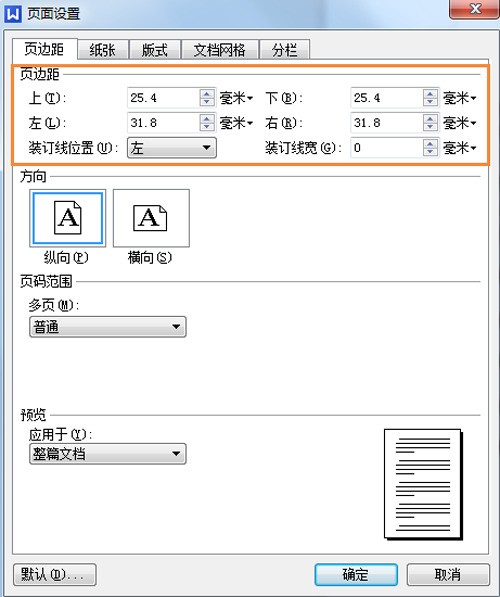The image size is (500, 597).
Task: Select landscape orientation 横向 icon
Action: tap(151, 218)
